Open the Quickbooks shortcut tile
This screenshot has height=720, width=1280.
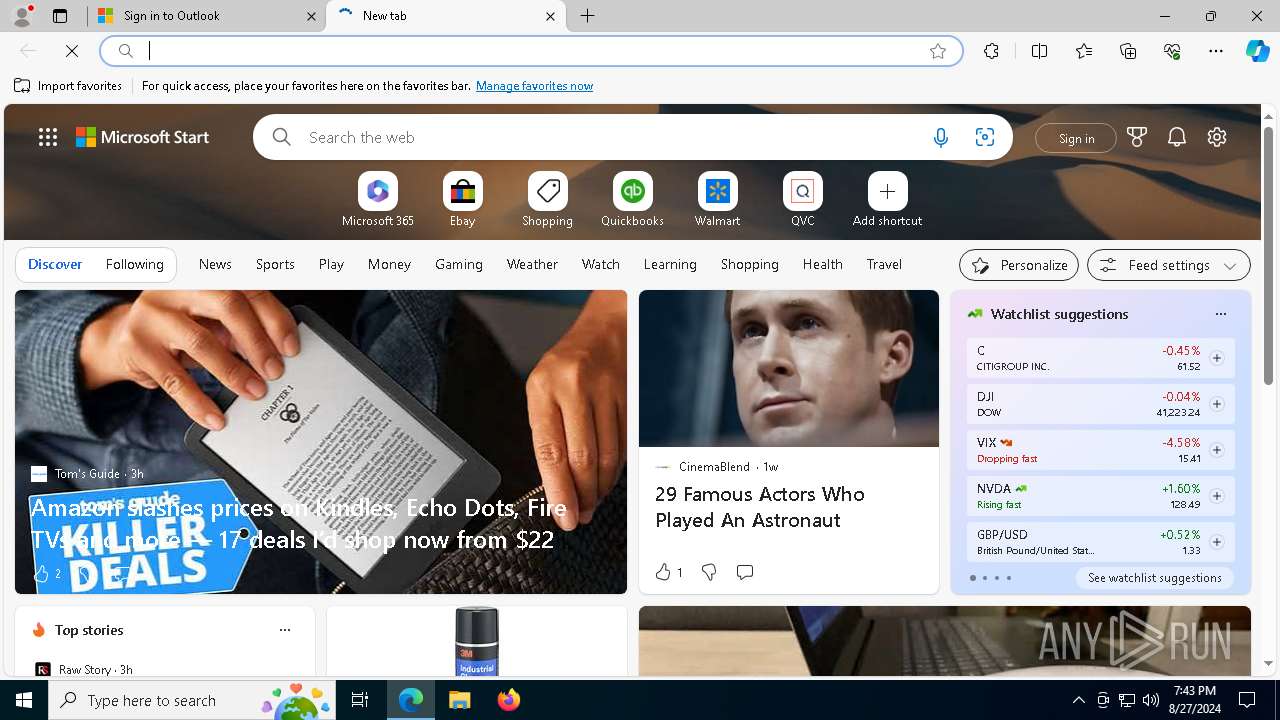coord(633,191)
